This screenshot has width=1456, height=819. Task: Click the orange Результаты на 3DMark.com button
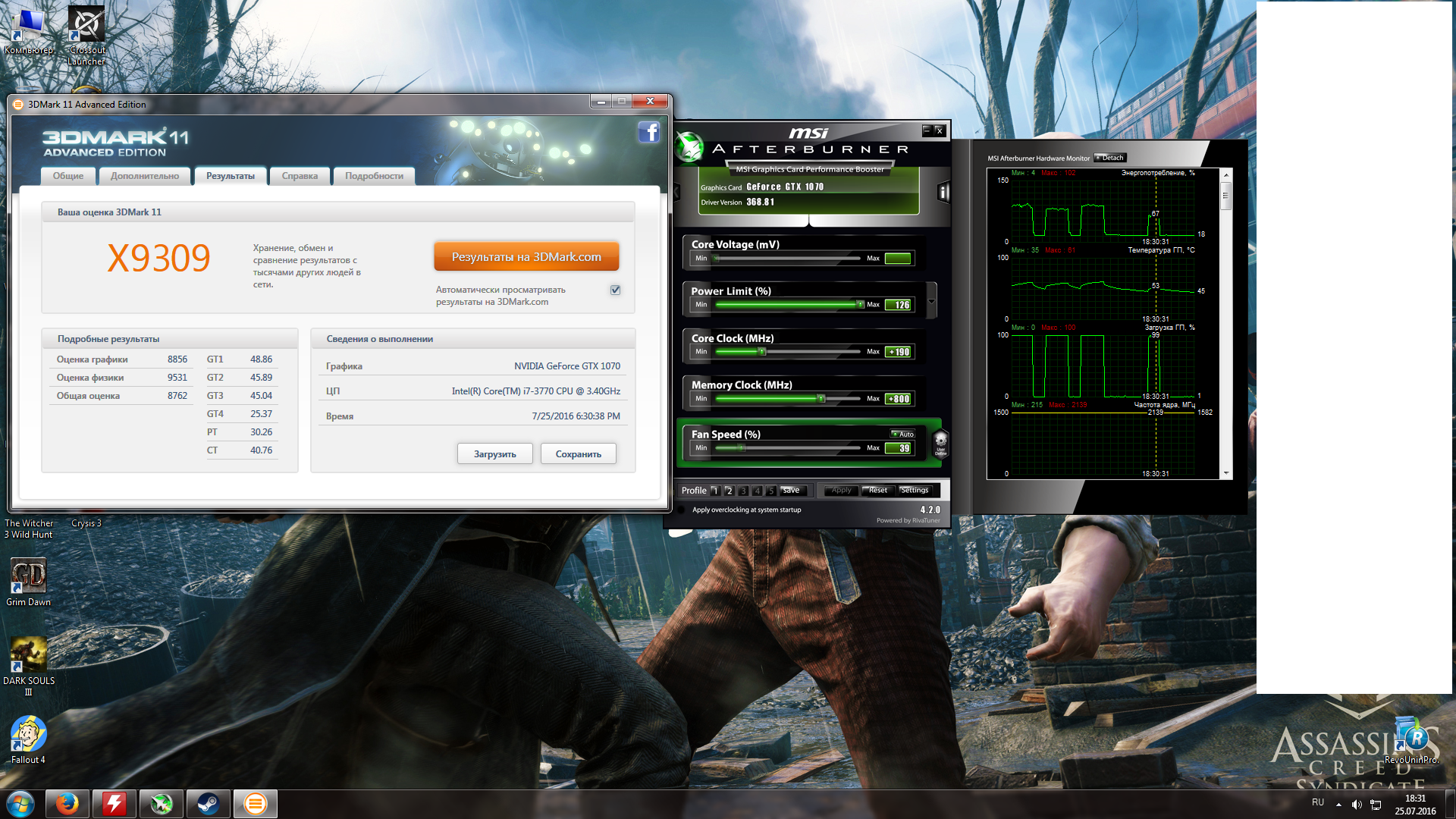tap(526, 257)
